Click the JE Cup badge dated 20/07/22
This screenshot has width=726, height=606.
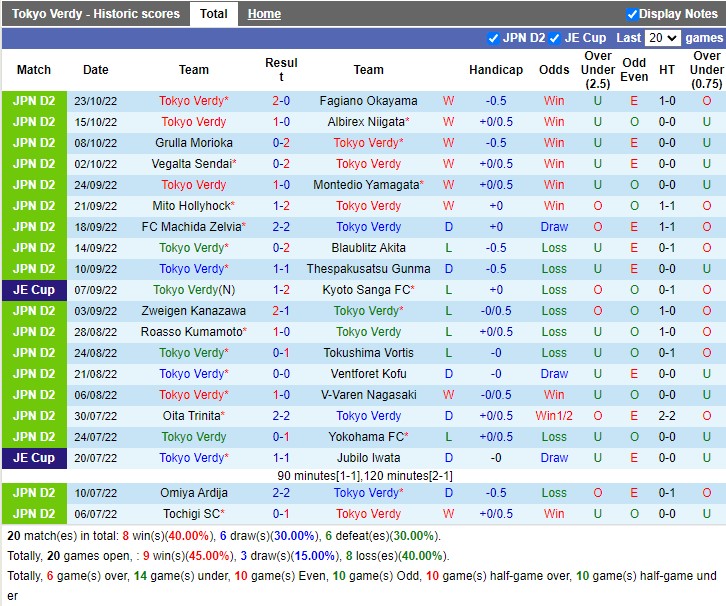click(34, 458)
